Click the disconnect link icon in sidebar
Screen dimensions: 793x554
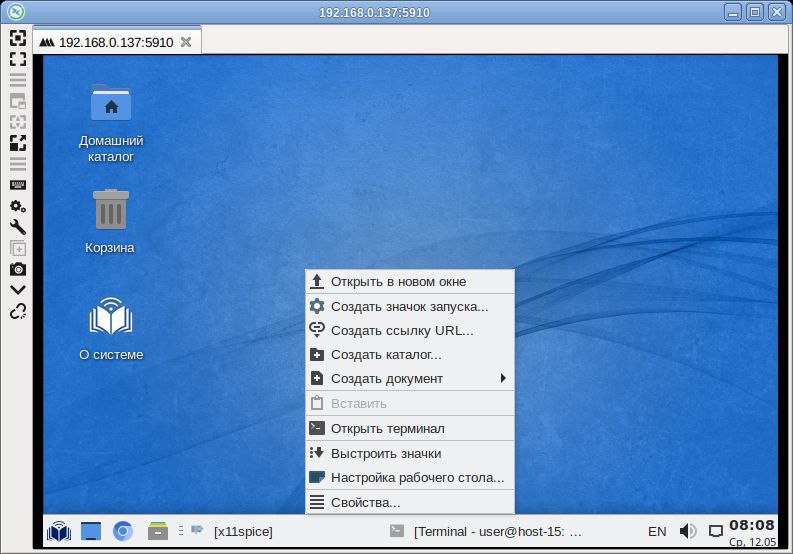[x=18, y=311]
